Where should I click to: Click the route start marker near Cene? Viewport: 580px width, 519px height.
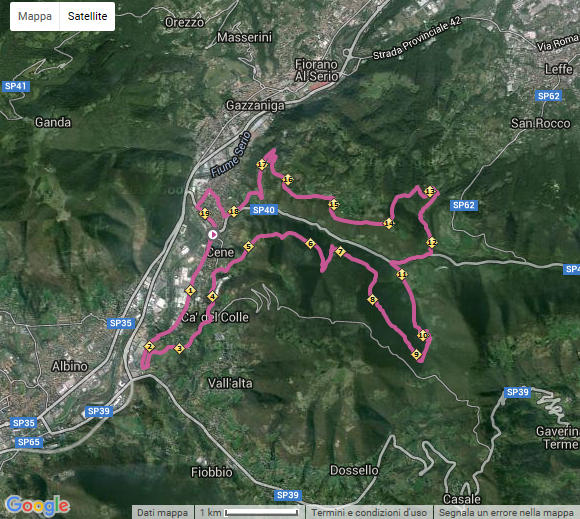tap(213, 235)
